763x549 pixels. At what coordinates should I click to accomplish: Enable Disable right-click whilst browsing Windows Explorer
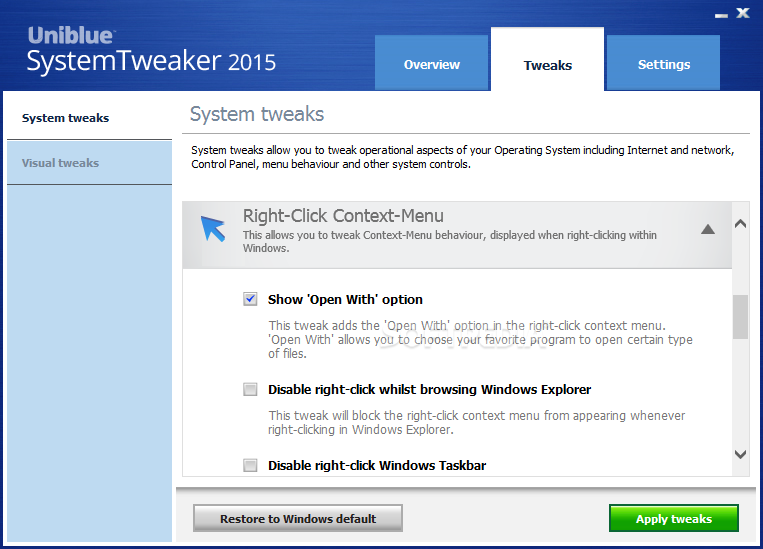point(250,389)
